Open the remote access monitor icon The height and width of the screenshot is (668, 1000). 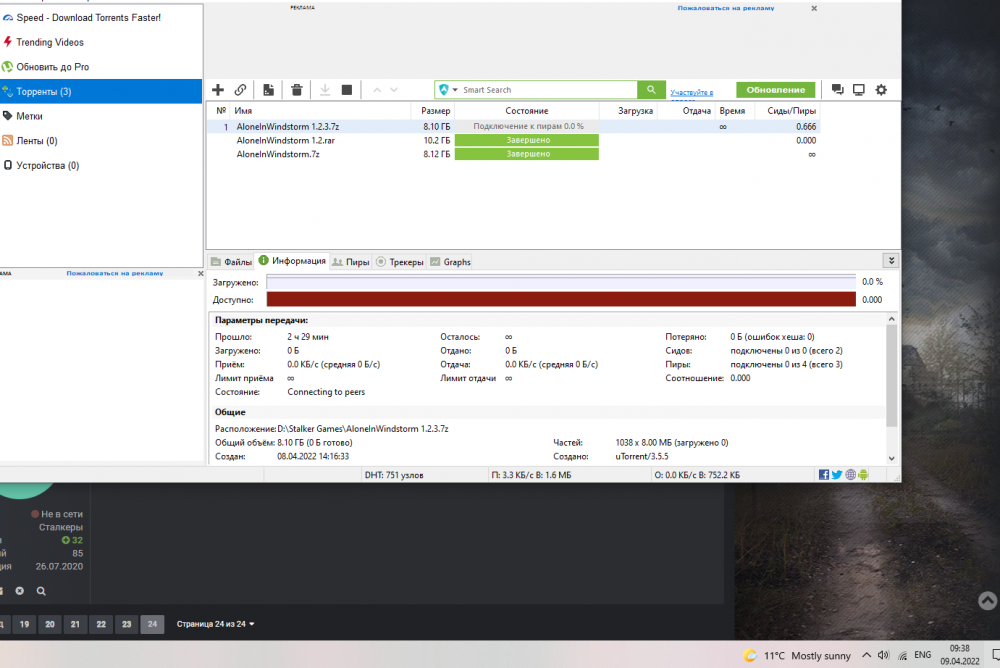click(x=858, y=90)
